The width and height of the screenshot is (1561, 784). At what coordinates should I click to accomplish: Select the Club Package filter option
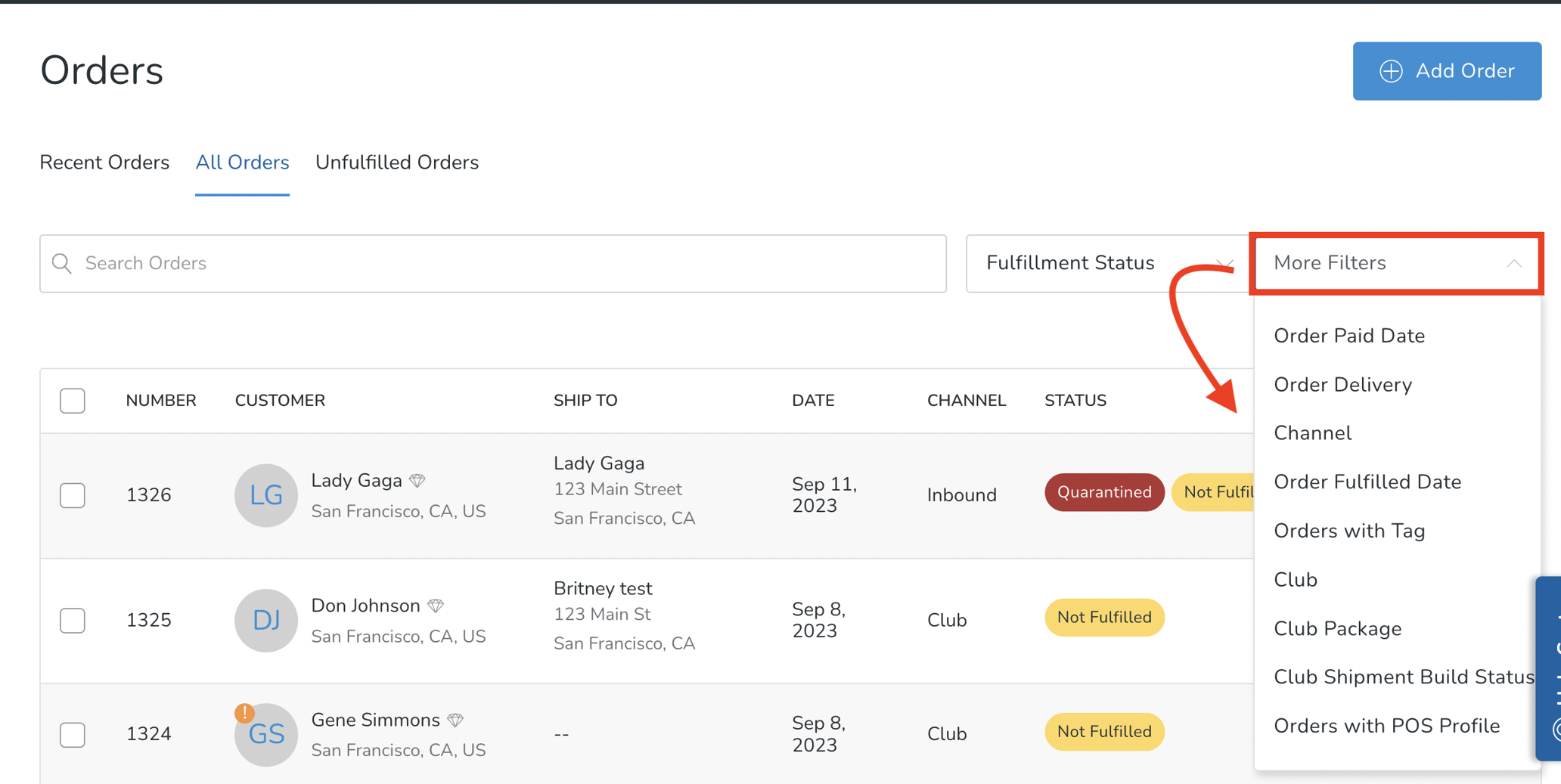point(1337,629)
